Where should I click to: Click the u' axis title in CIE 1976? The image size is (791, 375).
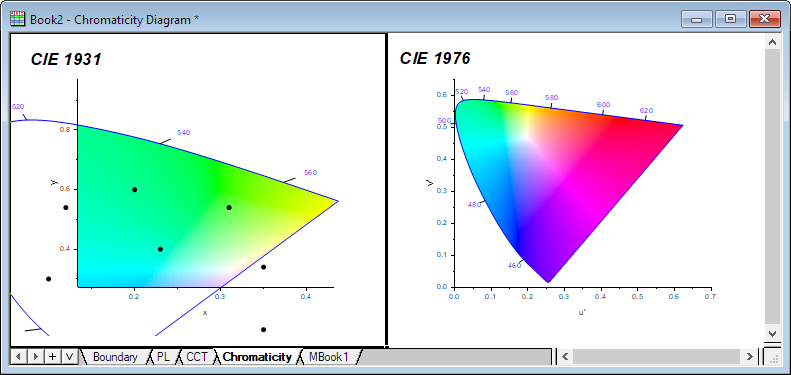tap(582, 313)
